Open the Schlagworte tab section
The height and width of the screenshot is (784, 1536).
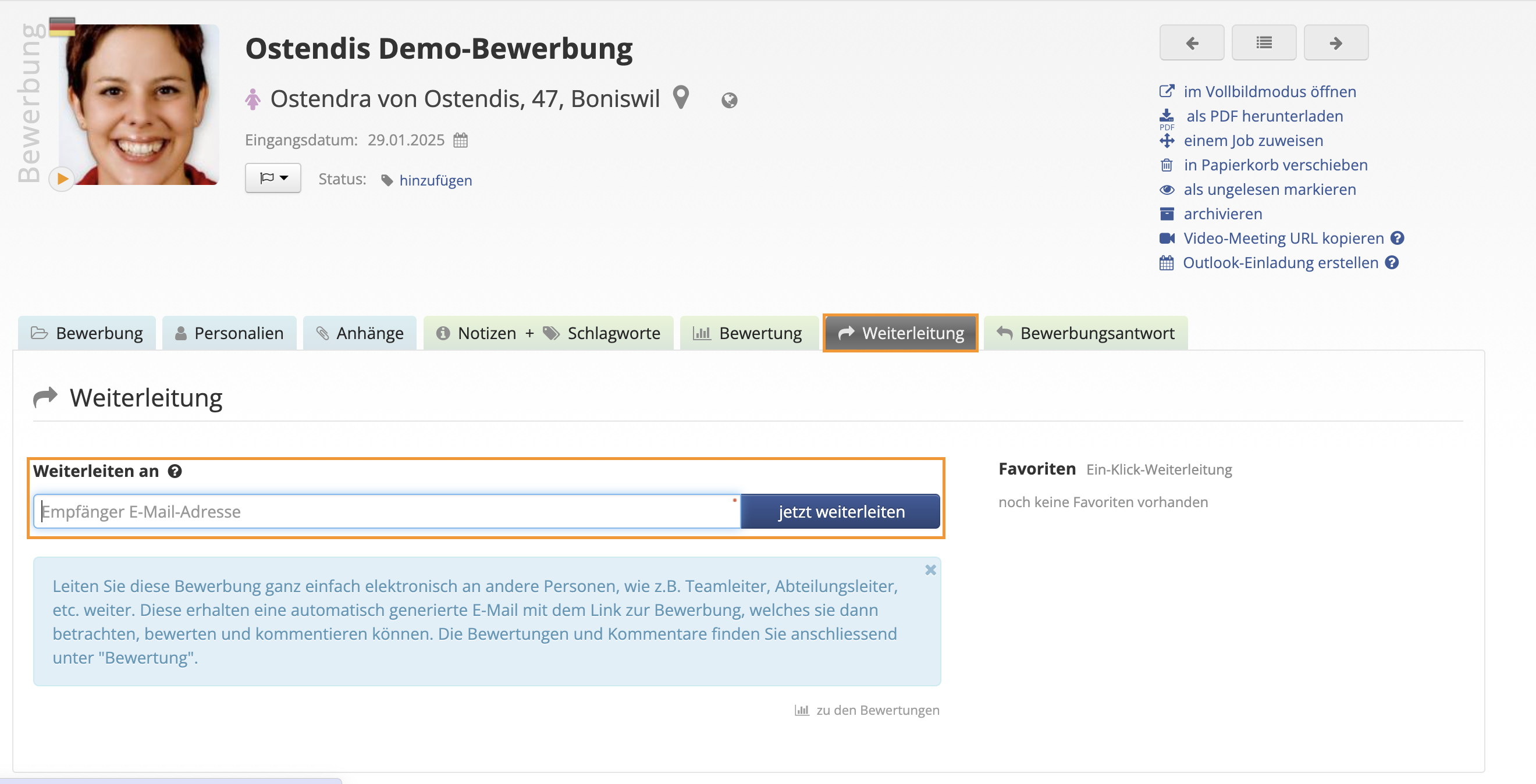(x=602, y=333)
